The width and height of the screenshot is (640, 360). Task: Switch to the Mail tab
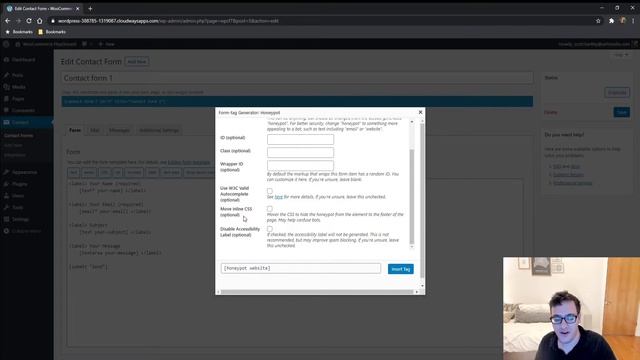(95, 130)
